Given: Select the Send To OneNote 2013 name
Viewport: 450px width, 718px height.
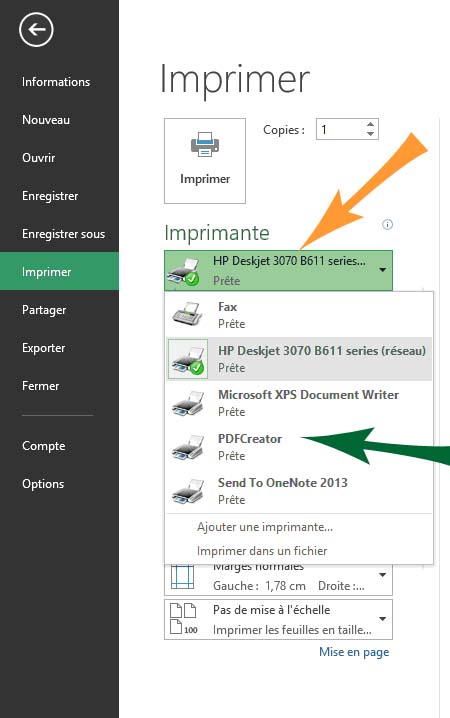Looking at the screenshot, I should (x=282, y=483).
